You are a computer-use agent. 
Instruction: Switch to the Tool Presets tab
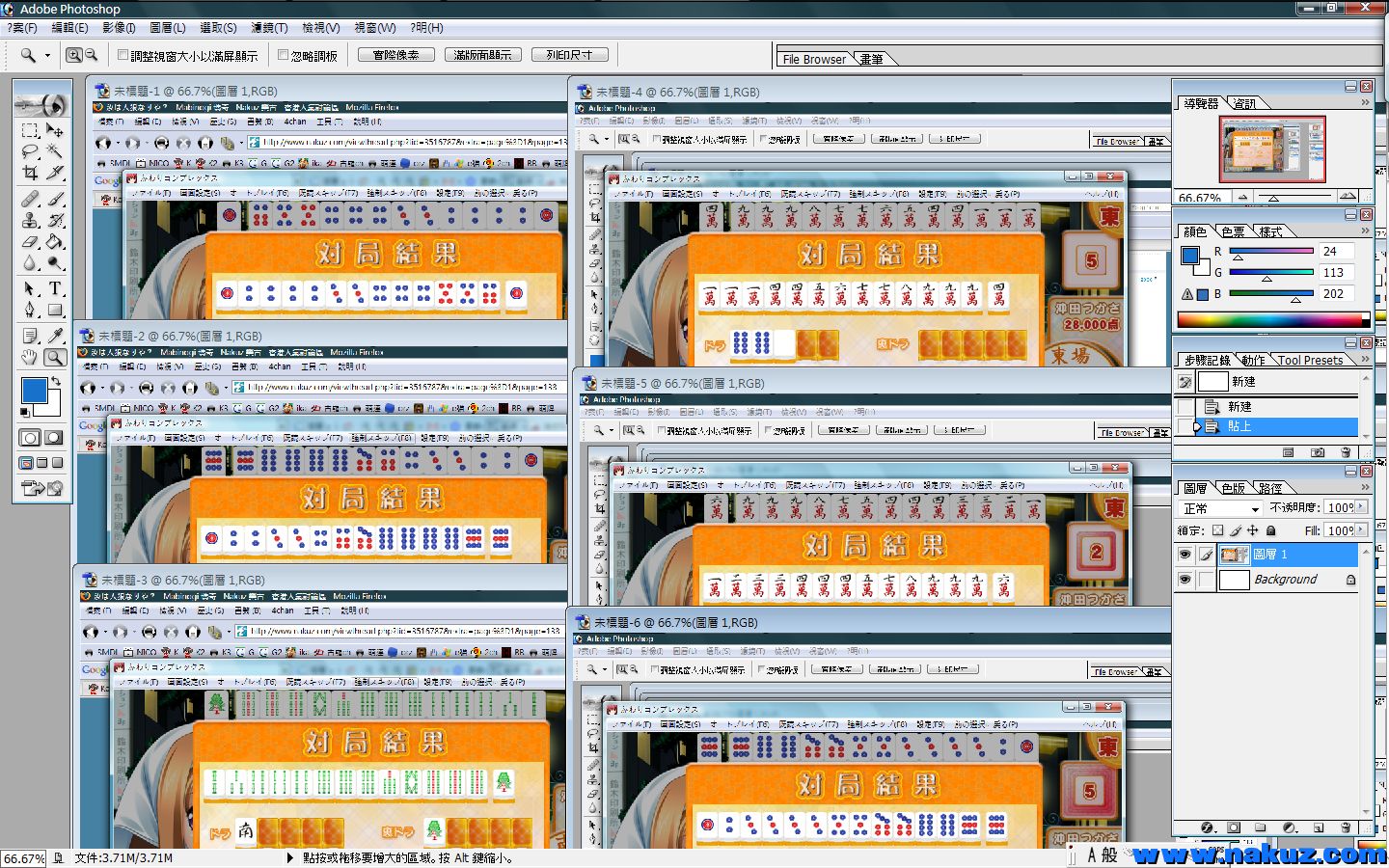coord(1310,360)
